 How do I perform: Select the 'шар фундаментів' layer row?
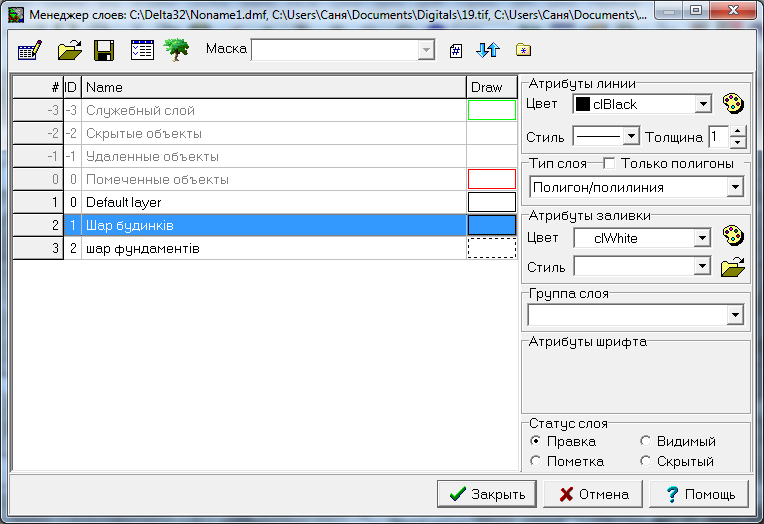click(266, 249)
